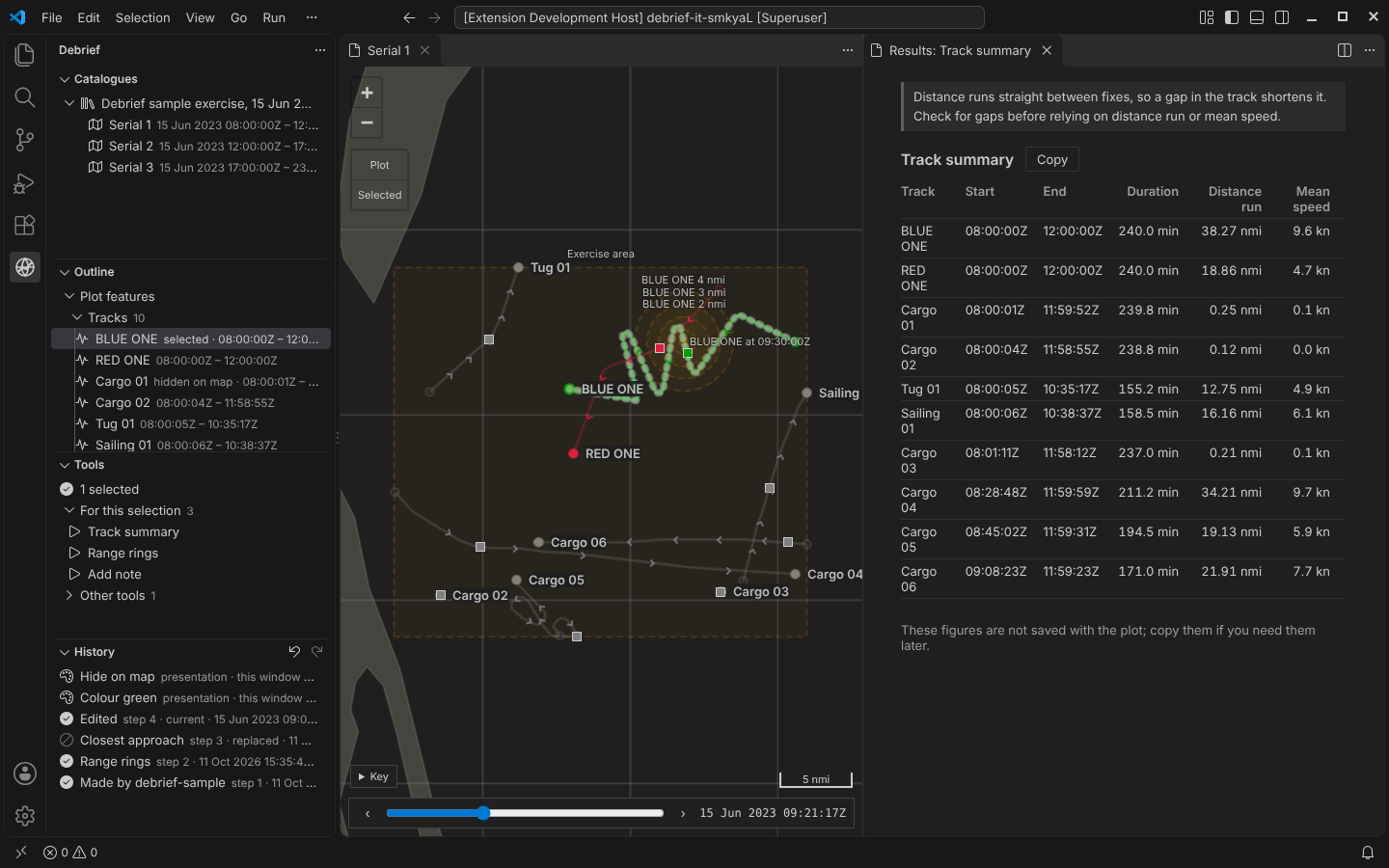Click the time slider handle
The image size is (1389, 868).
[483, 813]
